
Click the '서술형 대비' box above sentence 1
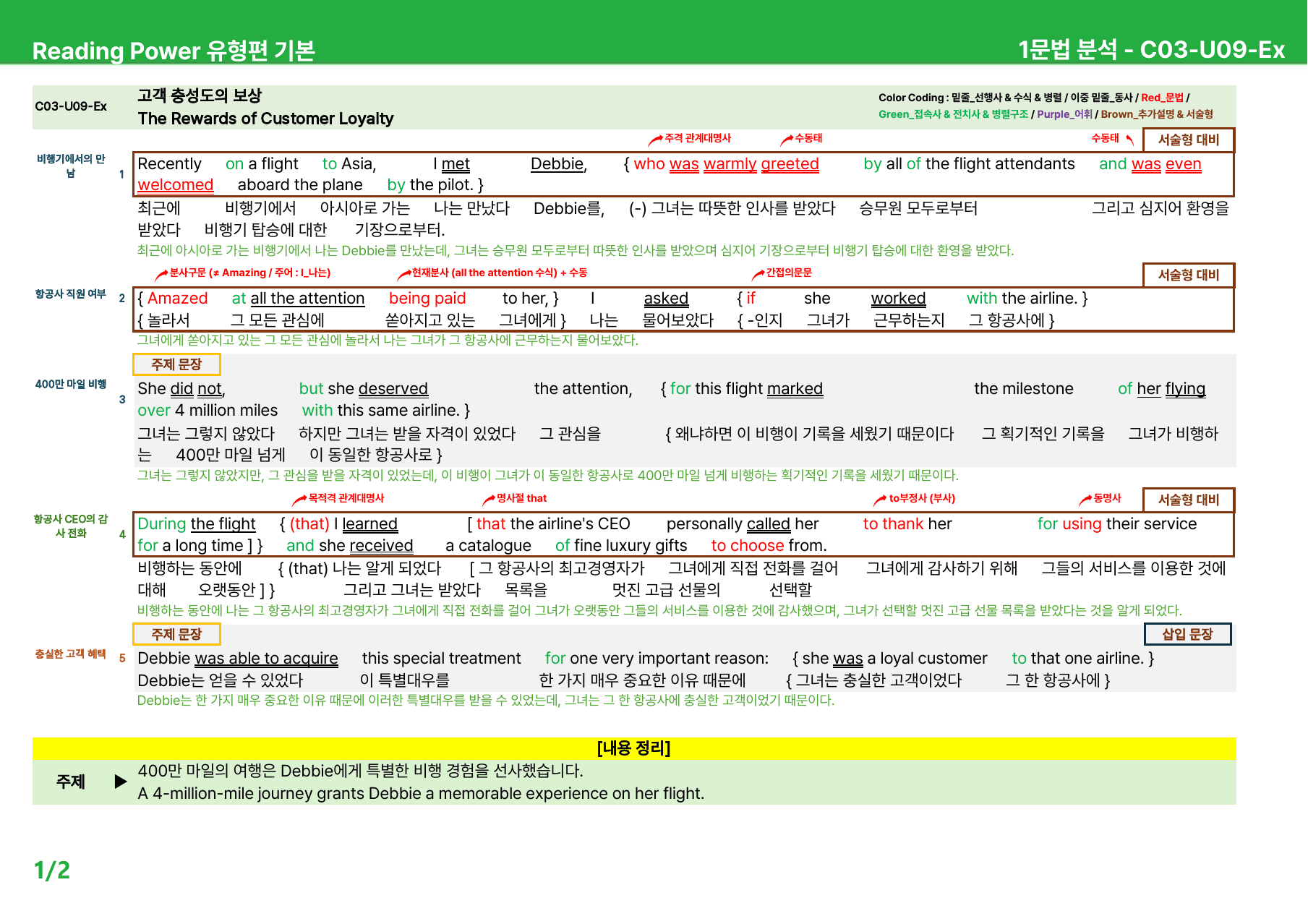(1189, 140)
